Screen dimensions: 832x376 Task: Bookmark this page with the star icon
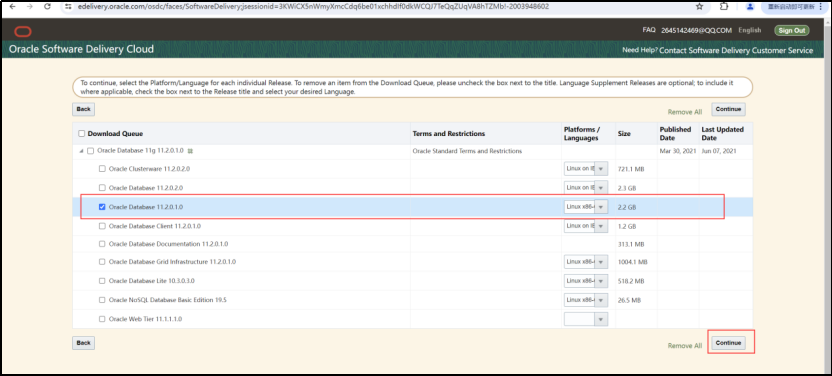coord(699,7)
